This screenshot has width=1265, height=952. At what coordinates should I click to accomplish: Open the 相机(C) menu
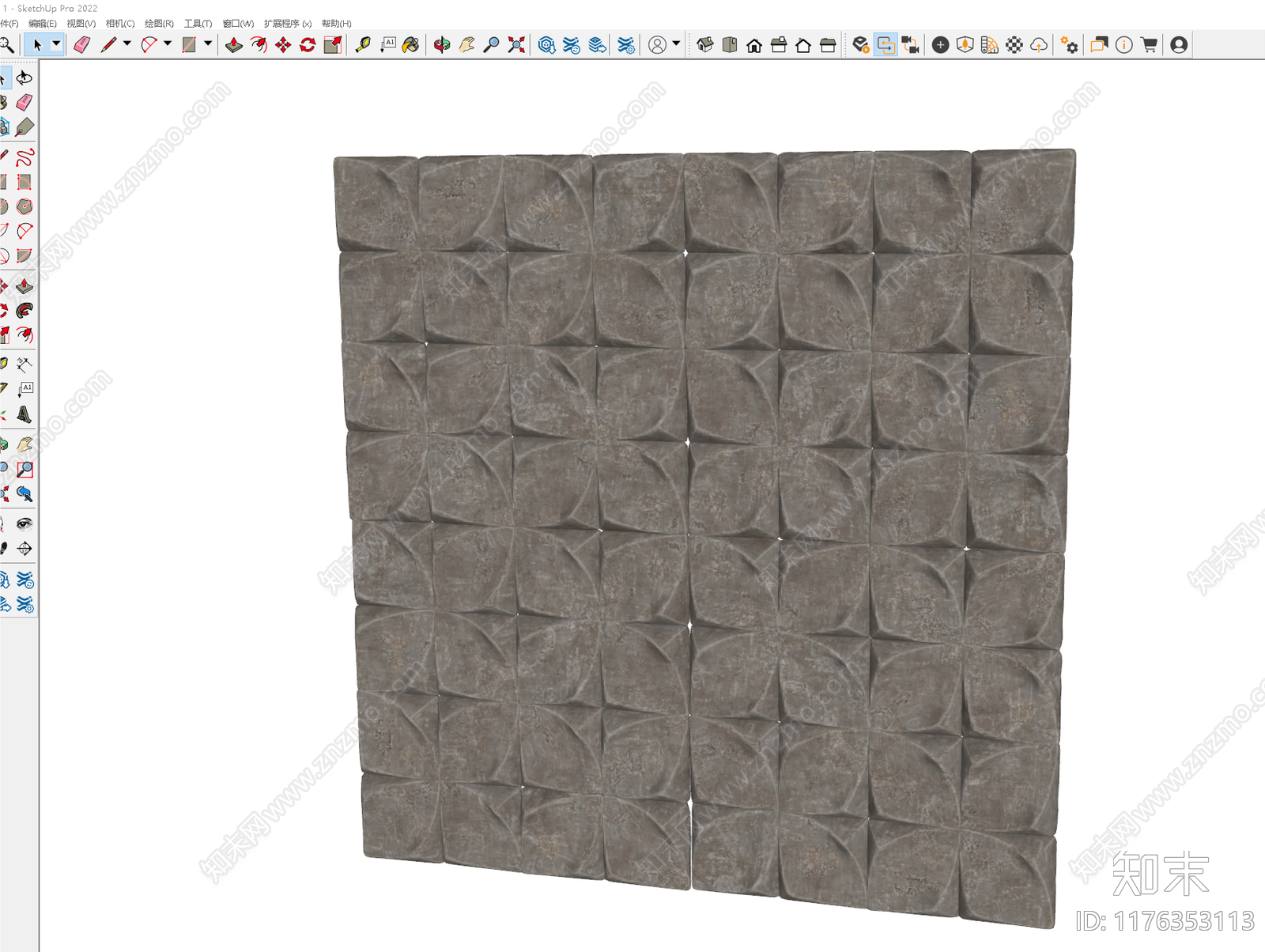120,24
